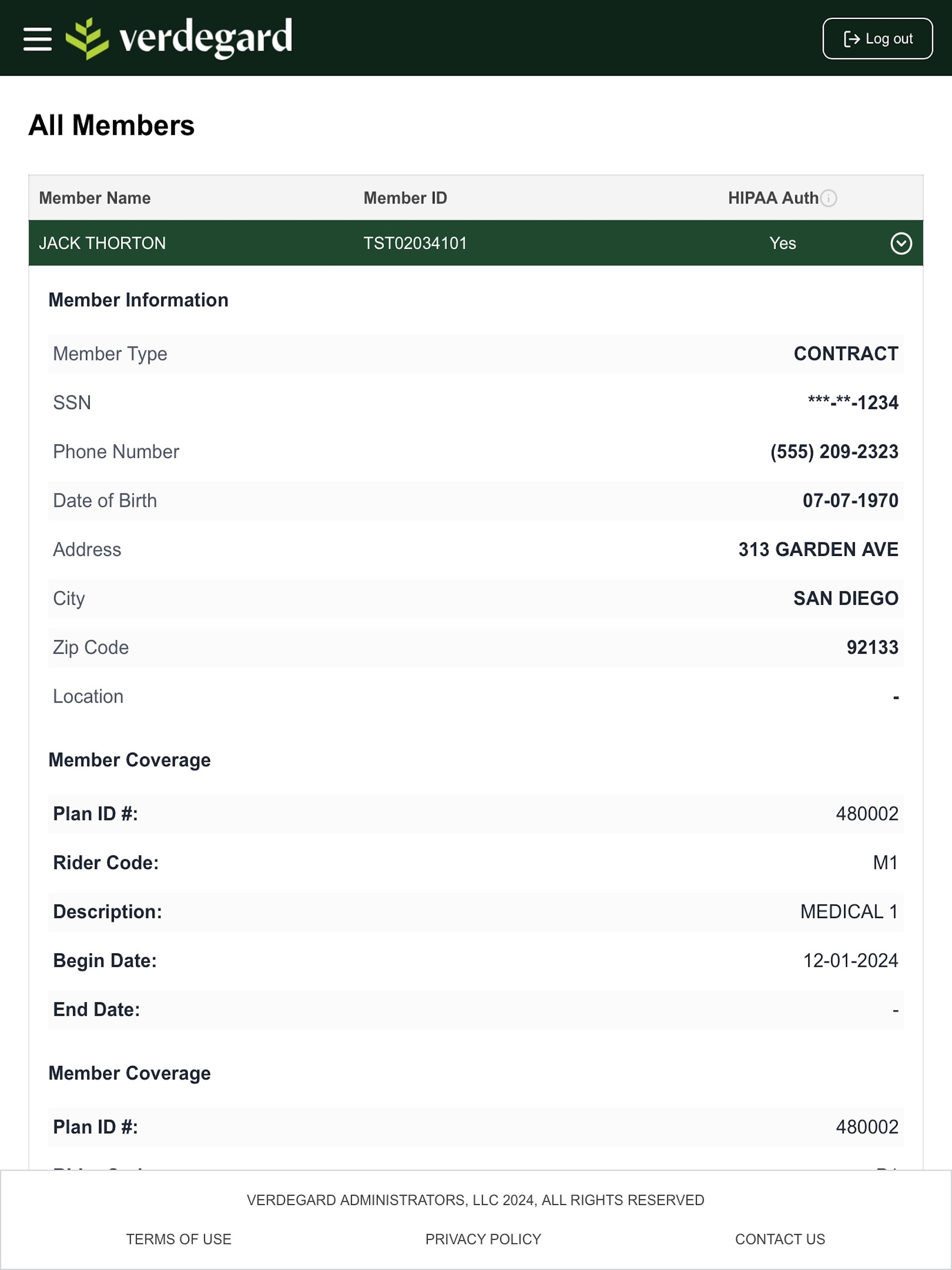Collapse Jack Thorton's row with chevron icon
952x1270 pixels.
pos(901,244)
